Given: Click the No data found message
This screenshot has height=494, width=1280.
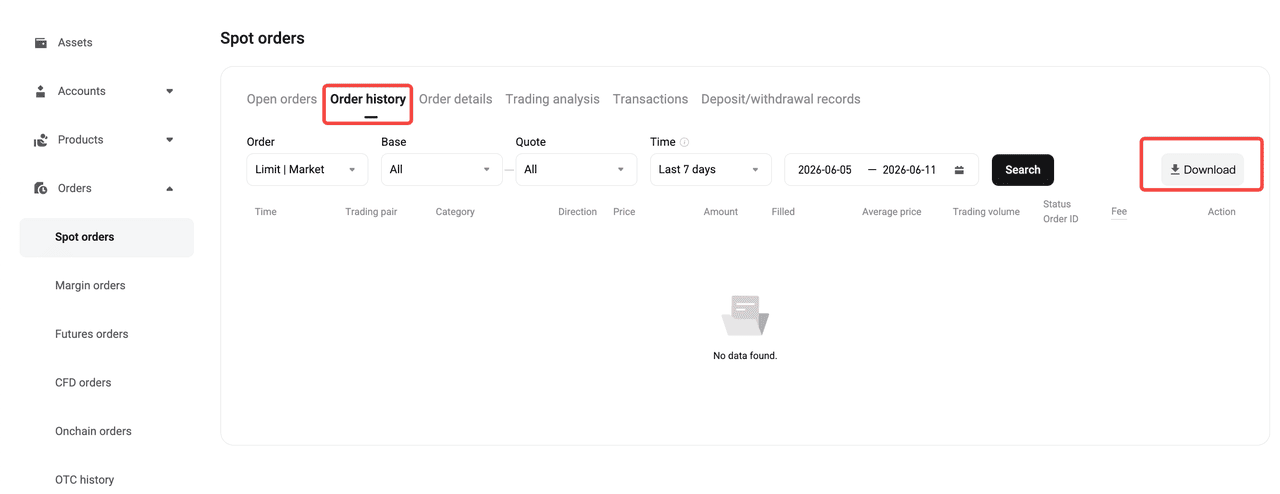Looking at the screenshot, I should tap(745, 356).
